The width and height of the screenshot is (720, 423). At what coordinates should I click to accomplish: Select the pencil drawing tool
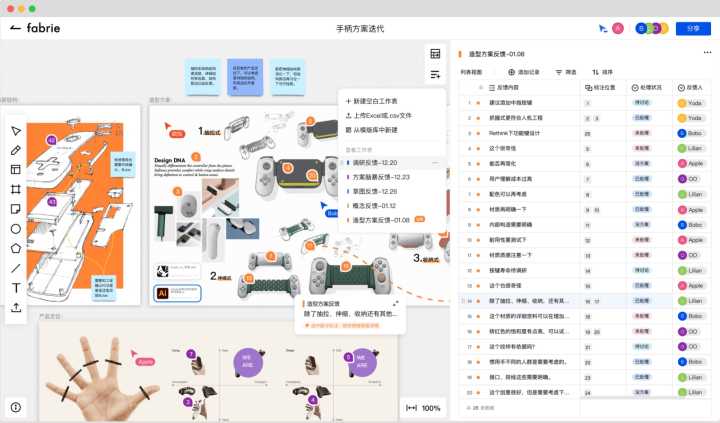[x=16, y=150]
